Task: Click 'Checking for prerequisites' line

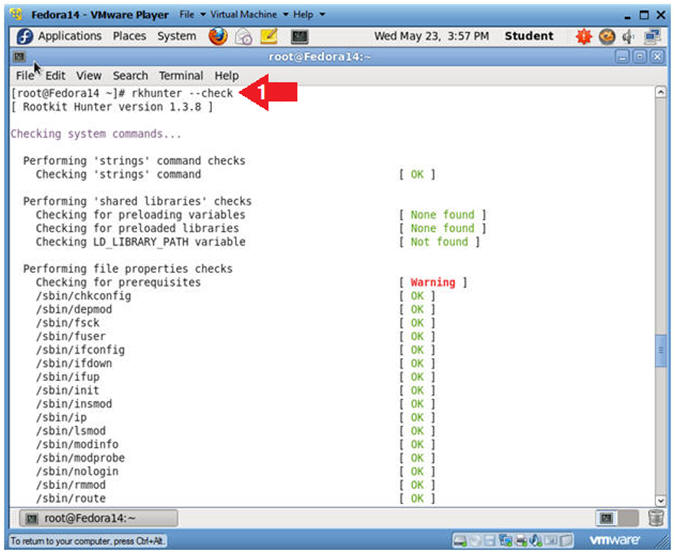Action: coord(118,282)
